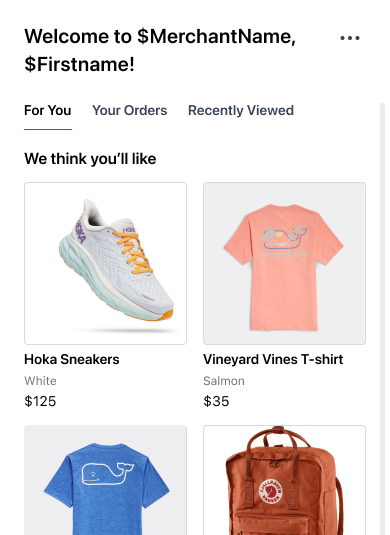This screenshot has width=390, height=535.
Task: View the orange Fjallraven backpack product
Action: click(285, 480)
